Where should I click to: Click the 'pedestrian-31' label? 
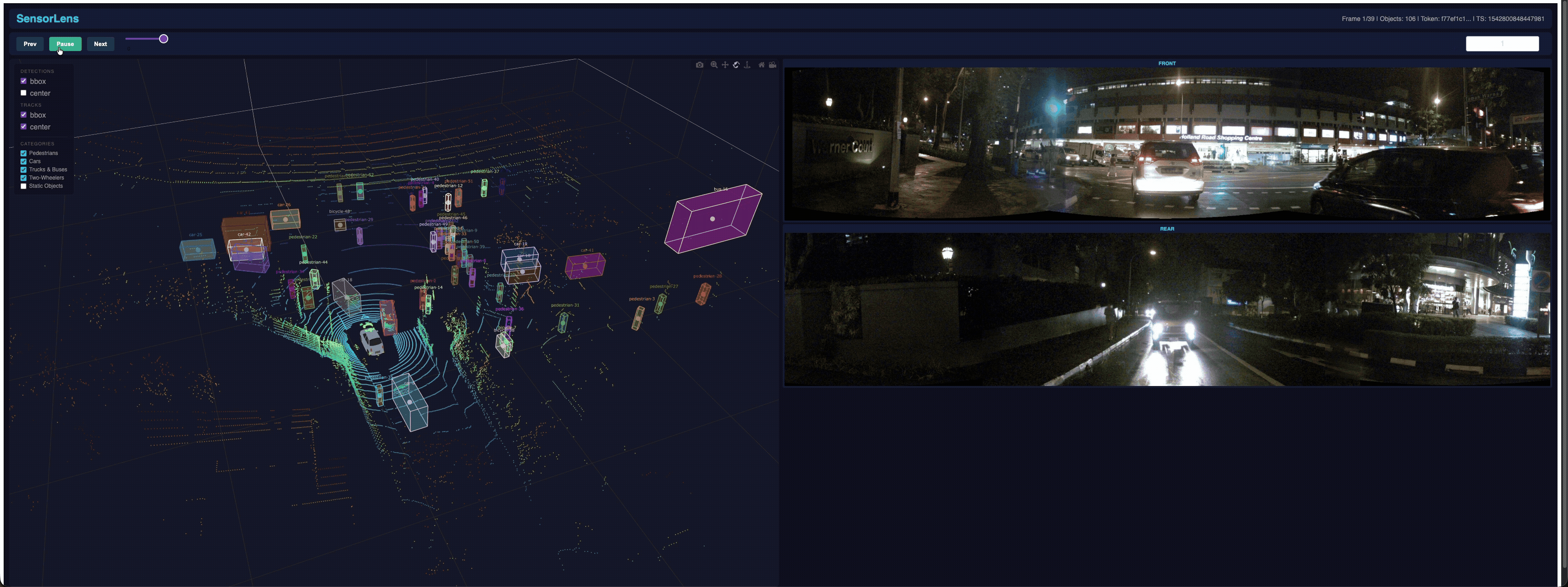tap(565, 305)
